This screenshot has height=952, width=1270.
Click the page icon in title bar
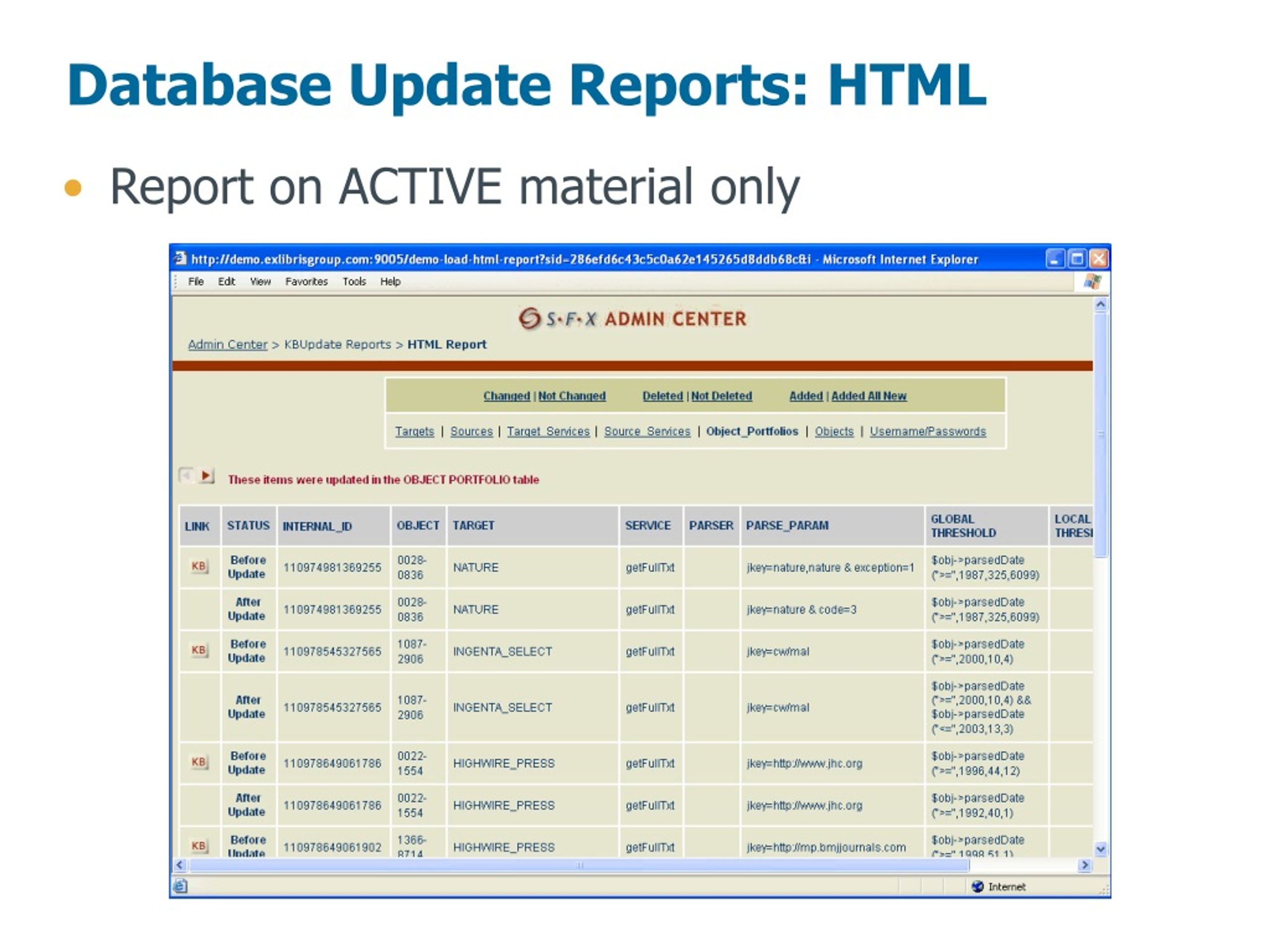click(181, 259)
